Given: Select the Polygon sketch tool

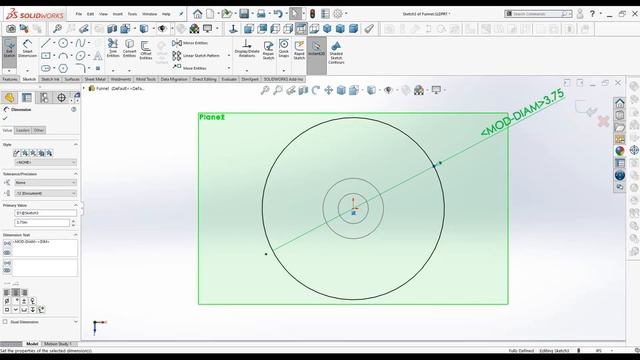Looking at the screenshot, I should click(63, 68).
